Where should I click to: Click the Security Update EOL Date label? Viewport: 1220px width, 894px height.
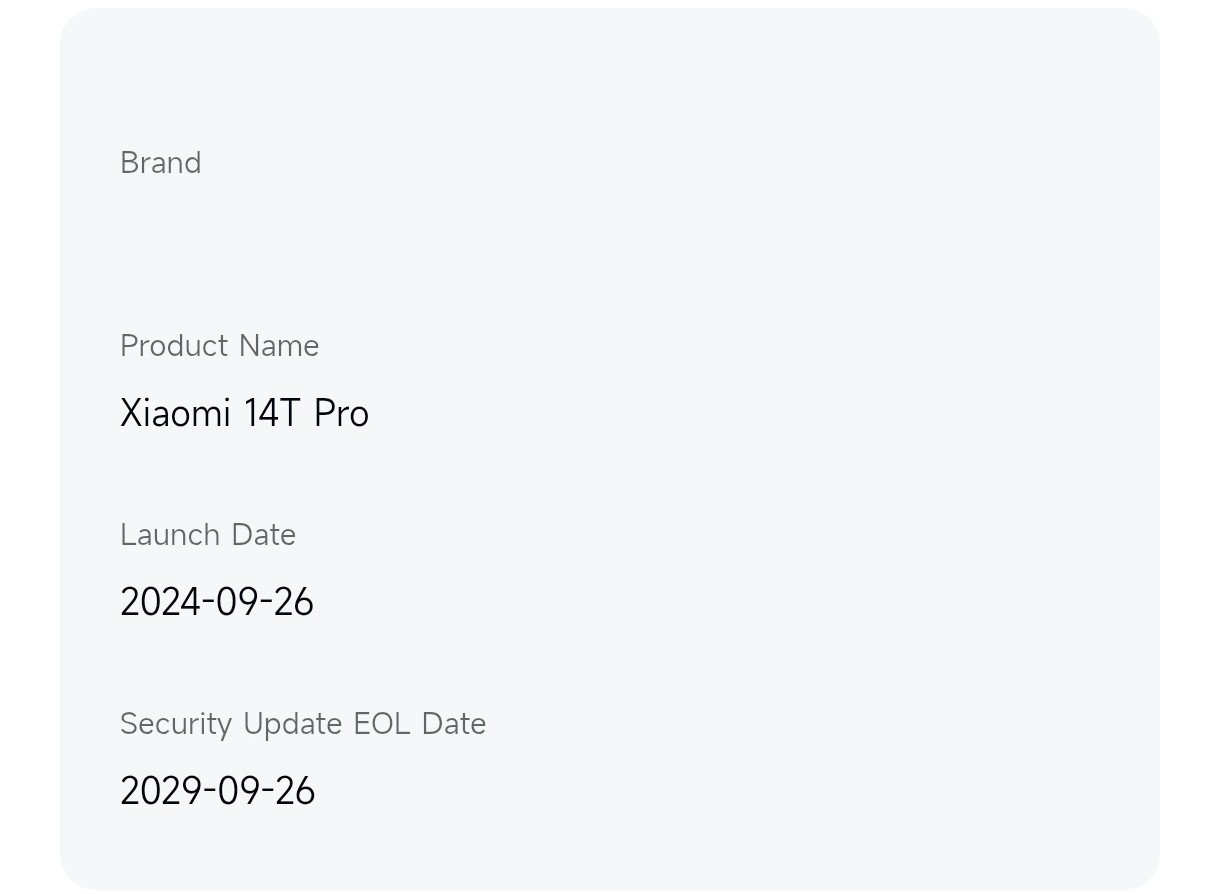302,724
